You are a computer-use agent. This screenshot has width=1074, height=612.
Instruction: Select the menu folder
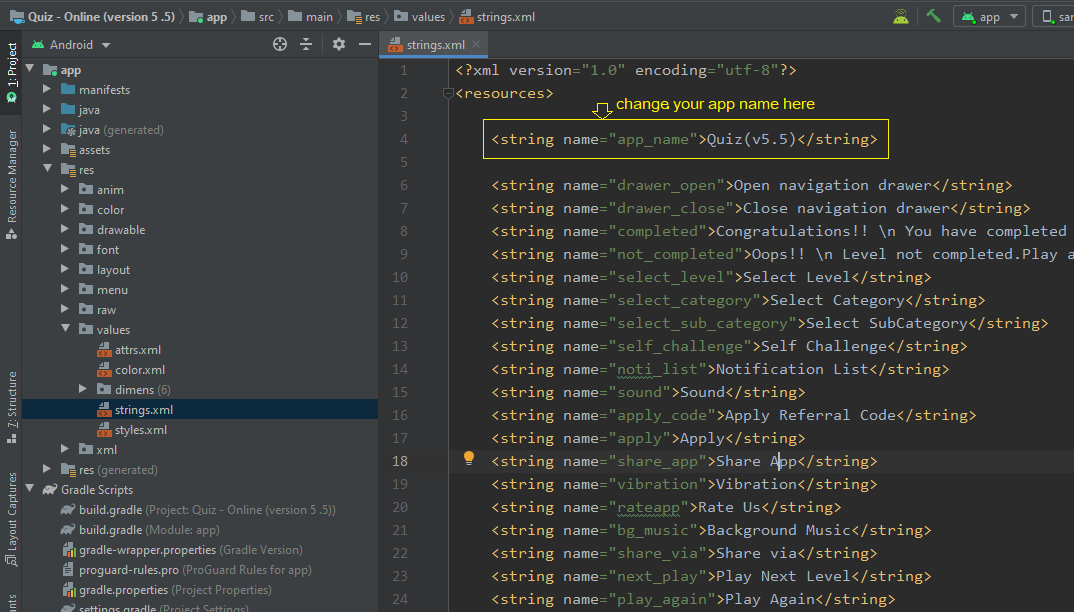pos(103,290)
